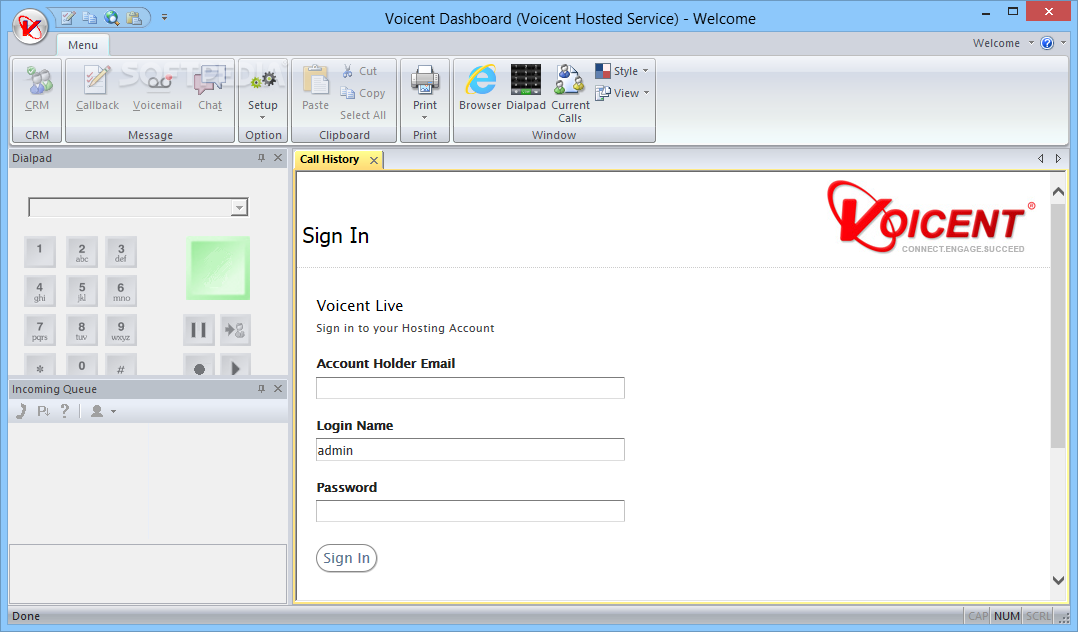Click the Login Name field
This screenshot has width=1078, height=632.
click(470, 450)
